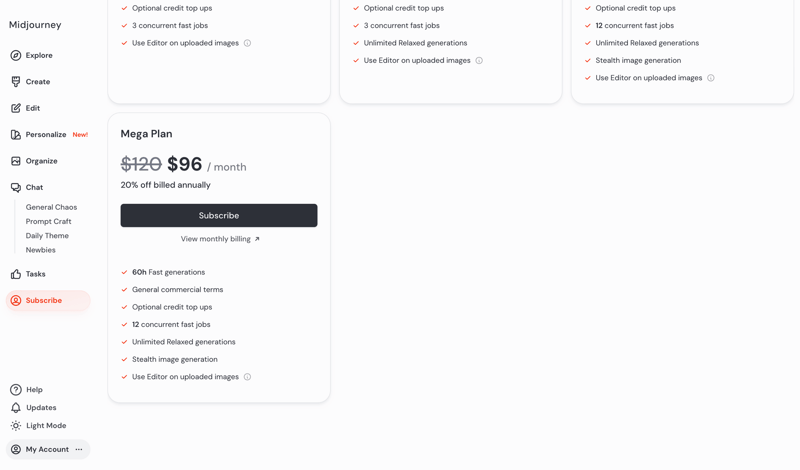
Task: Click the Personalize icon in sidebar
Action: pyautogui.click(x=16, y=135)
